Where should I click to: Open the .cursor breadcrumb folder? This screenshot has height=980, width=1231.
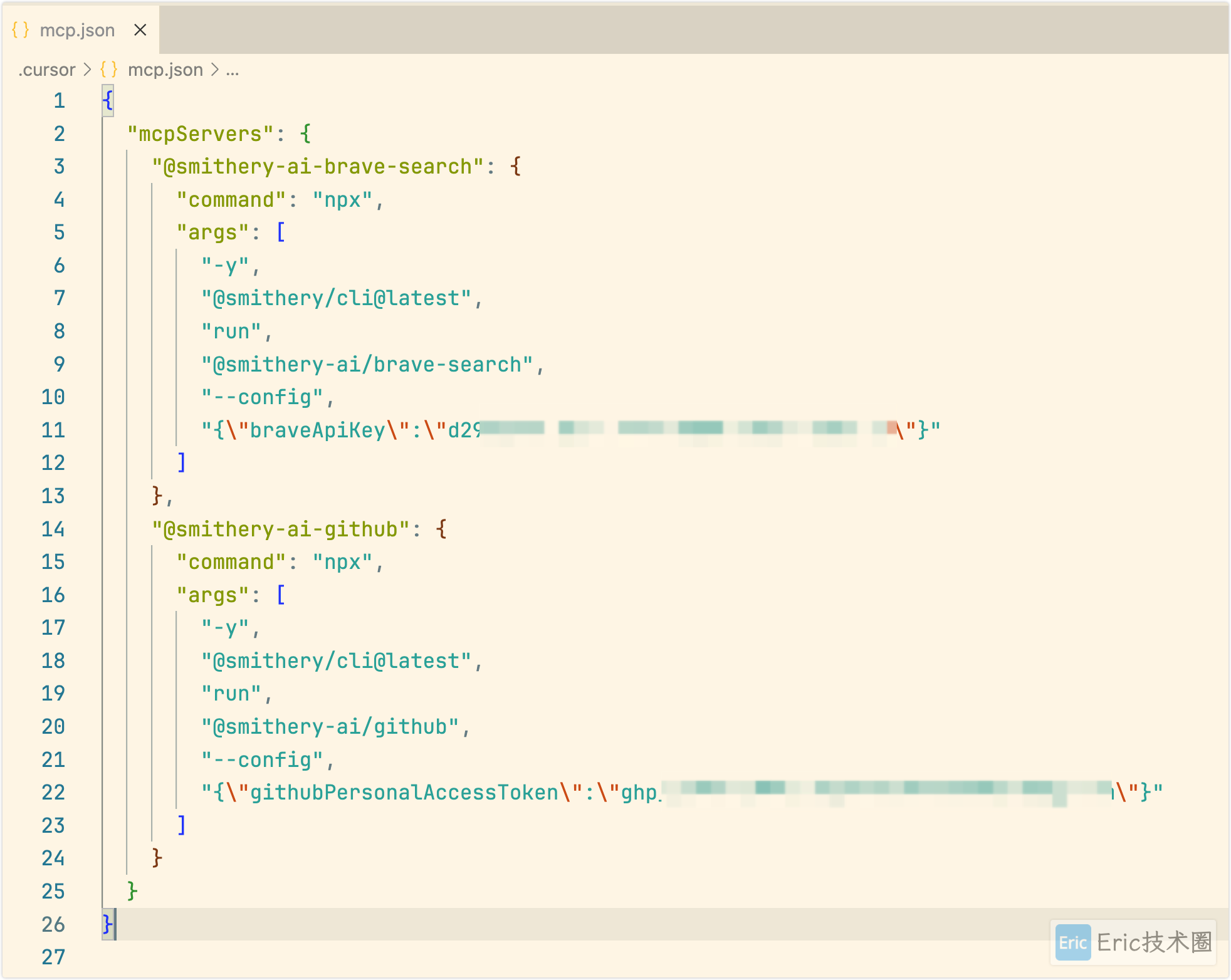point(46,70)
